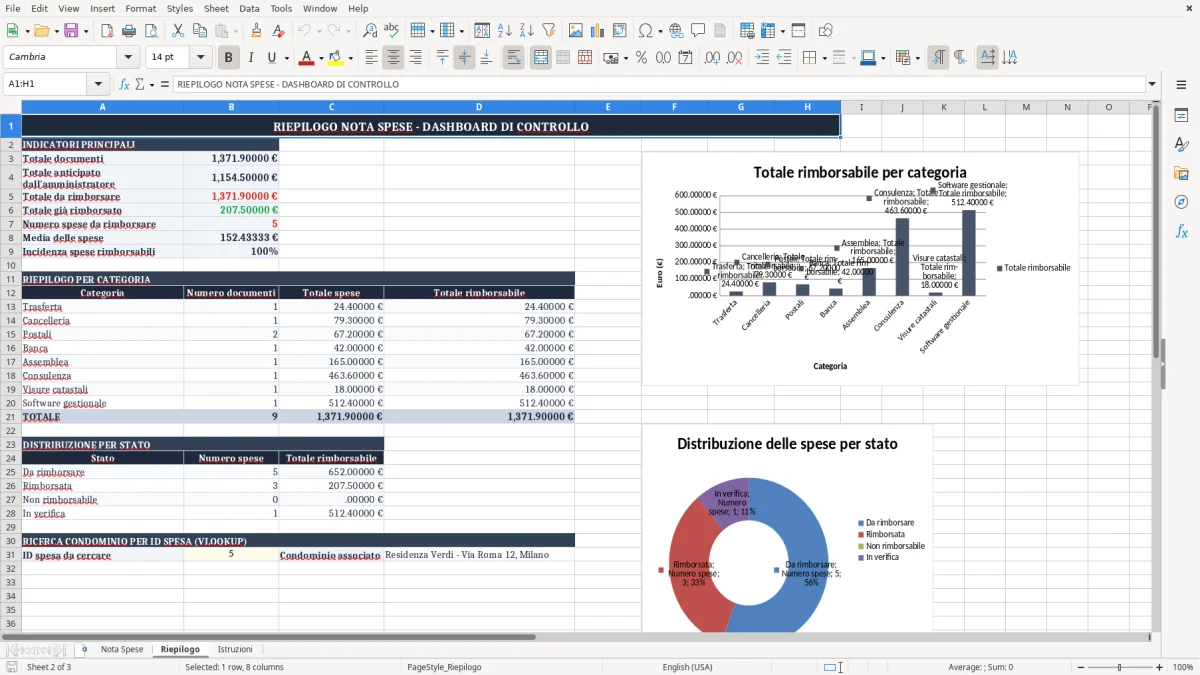
Task: Click Sort Descending icon
Action: [x=527, y=31]
